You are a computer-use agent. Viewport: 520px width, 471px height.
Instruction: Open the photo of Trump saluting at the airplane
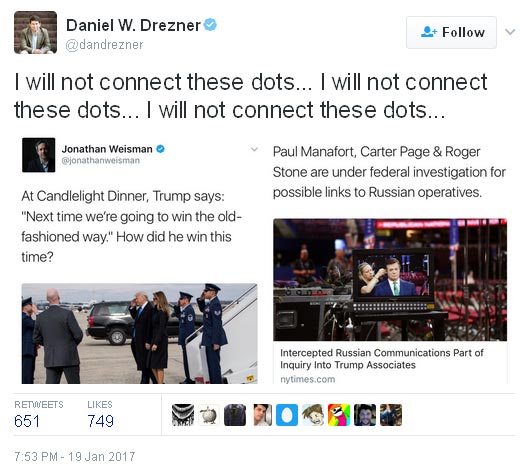click(x=139, y=333)
